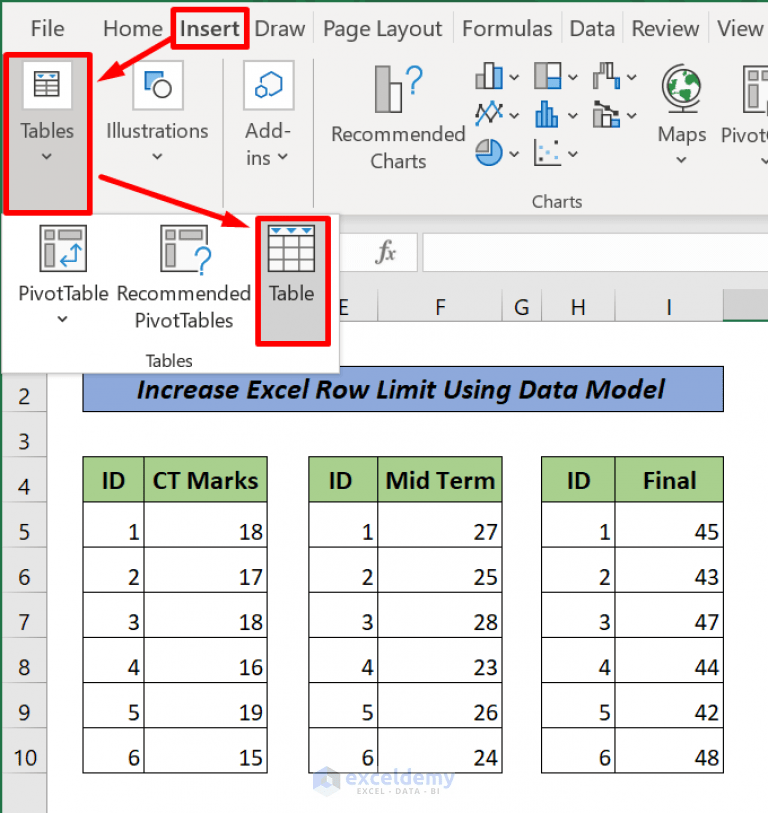This screenshot has width=768, height=813.
Task: Select column H header
Action: pyautogui.click(x=578, y=307)
